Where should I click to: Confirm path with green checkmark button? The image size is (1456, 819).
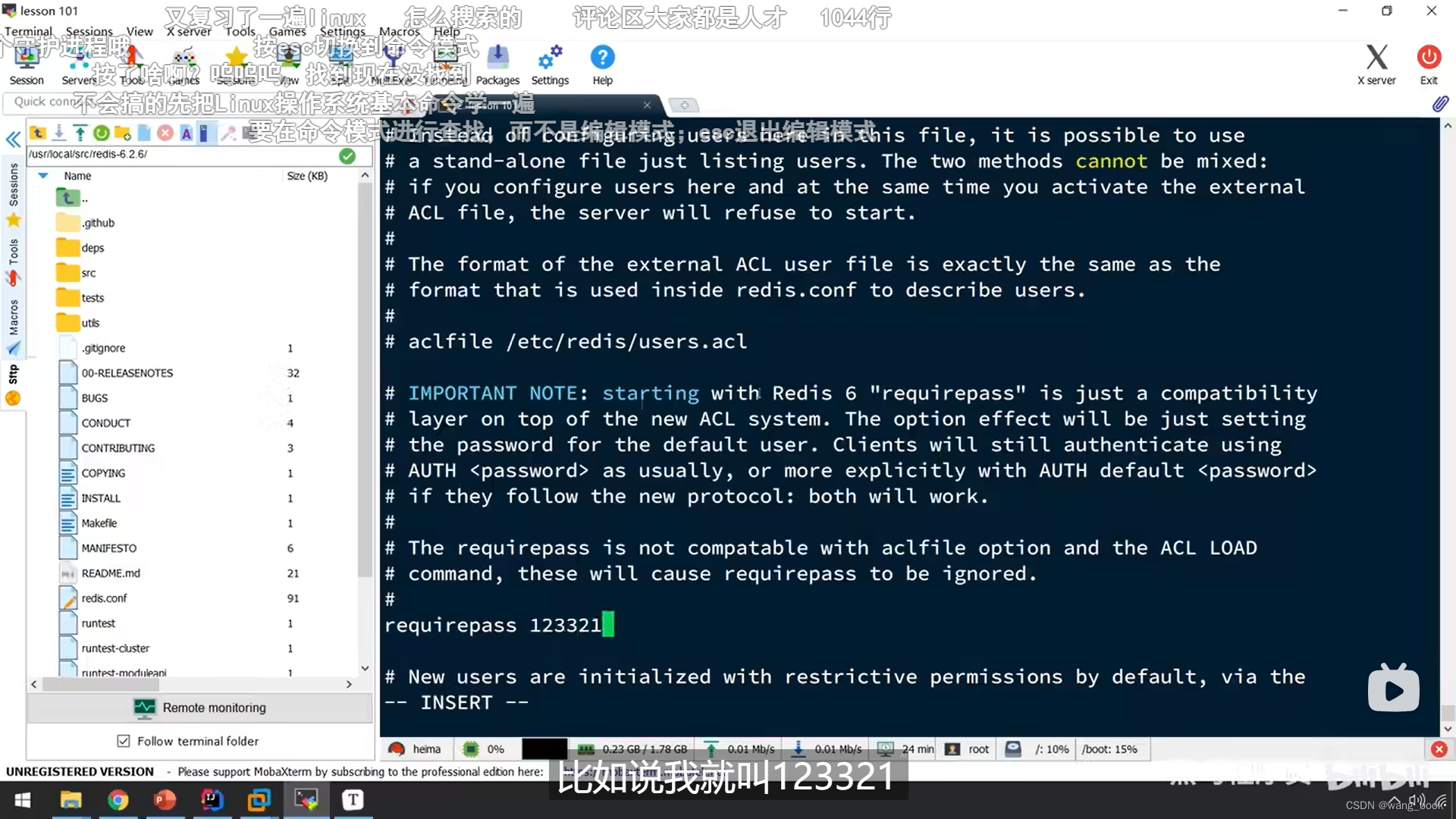coord(347,155)
